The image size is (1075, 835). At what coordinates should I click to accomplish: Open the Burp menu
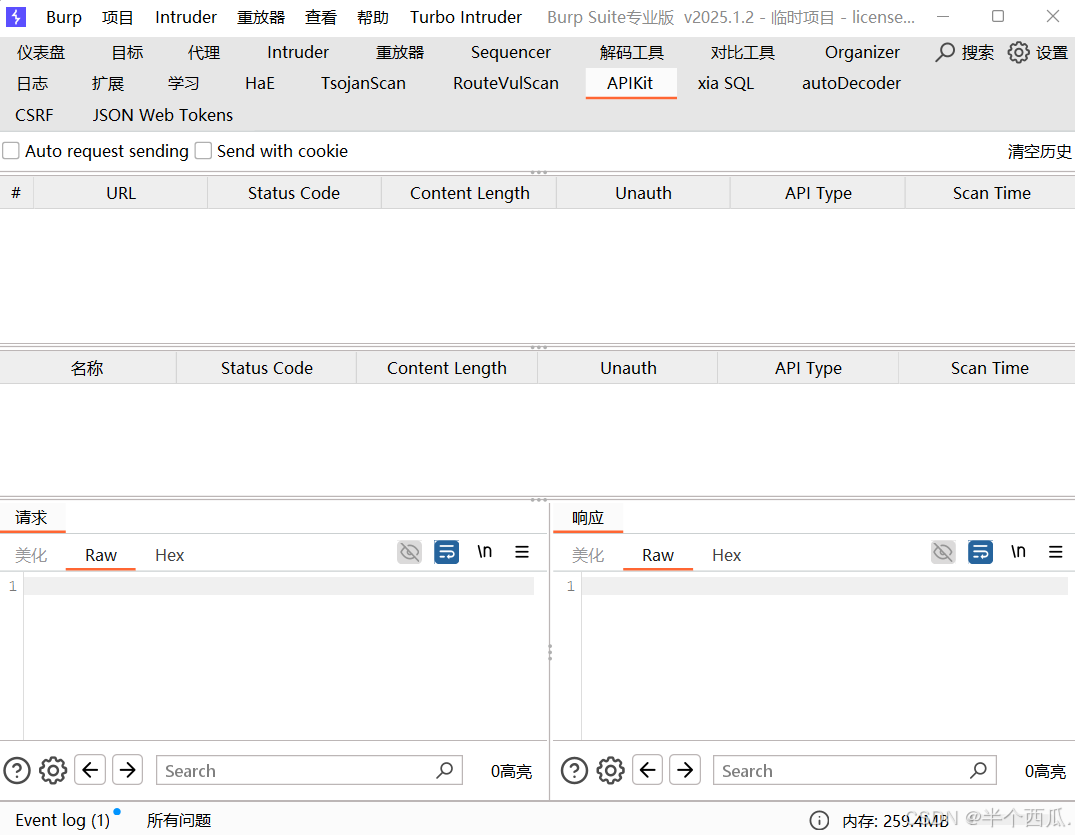click(x=64, y=17)
